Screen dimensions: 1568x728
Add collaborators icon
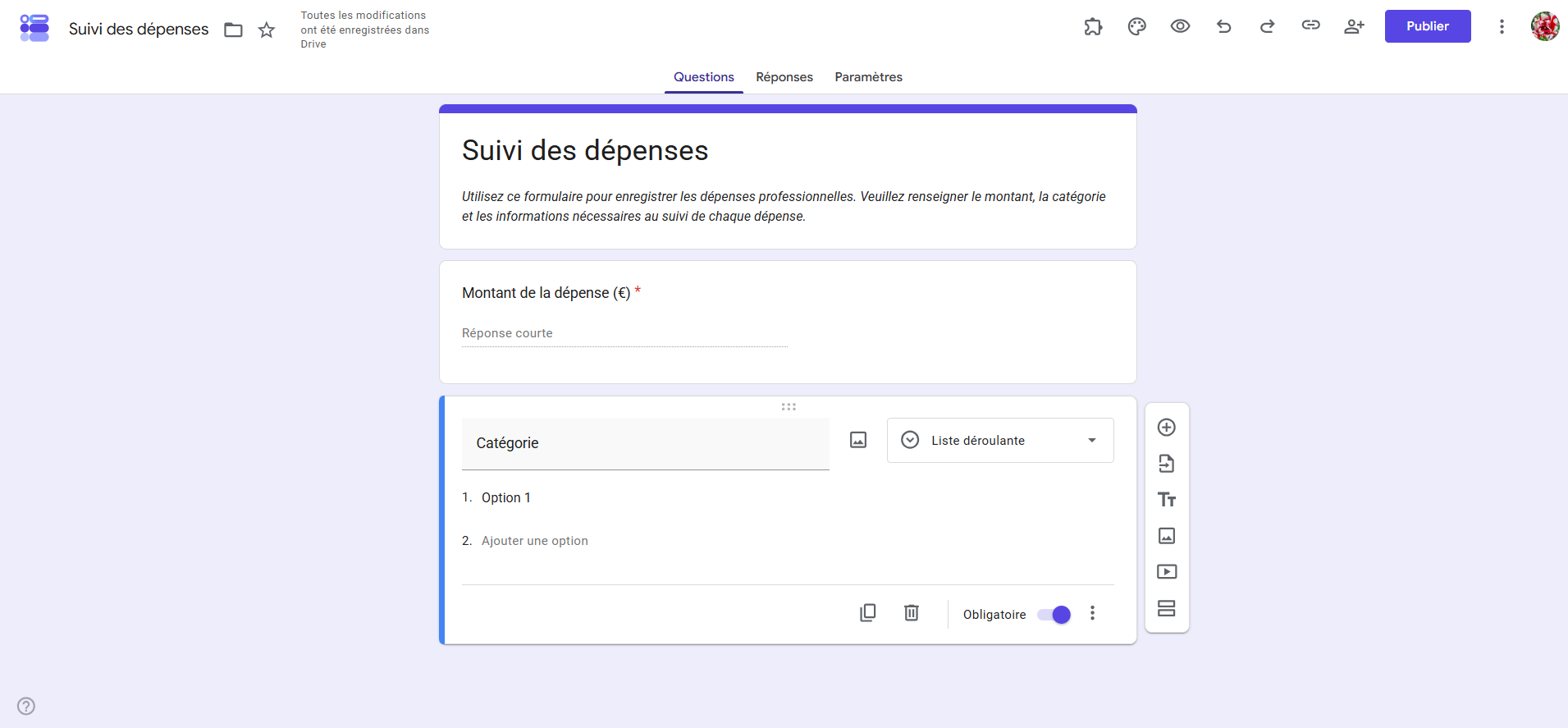(1354, 26)
